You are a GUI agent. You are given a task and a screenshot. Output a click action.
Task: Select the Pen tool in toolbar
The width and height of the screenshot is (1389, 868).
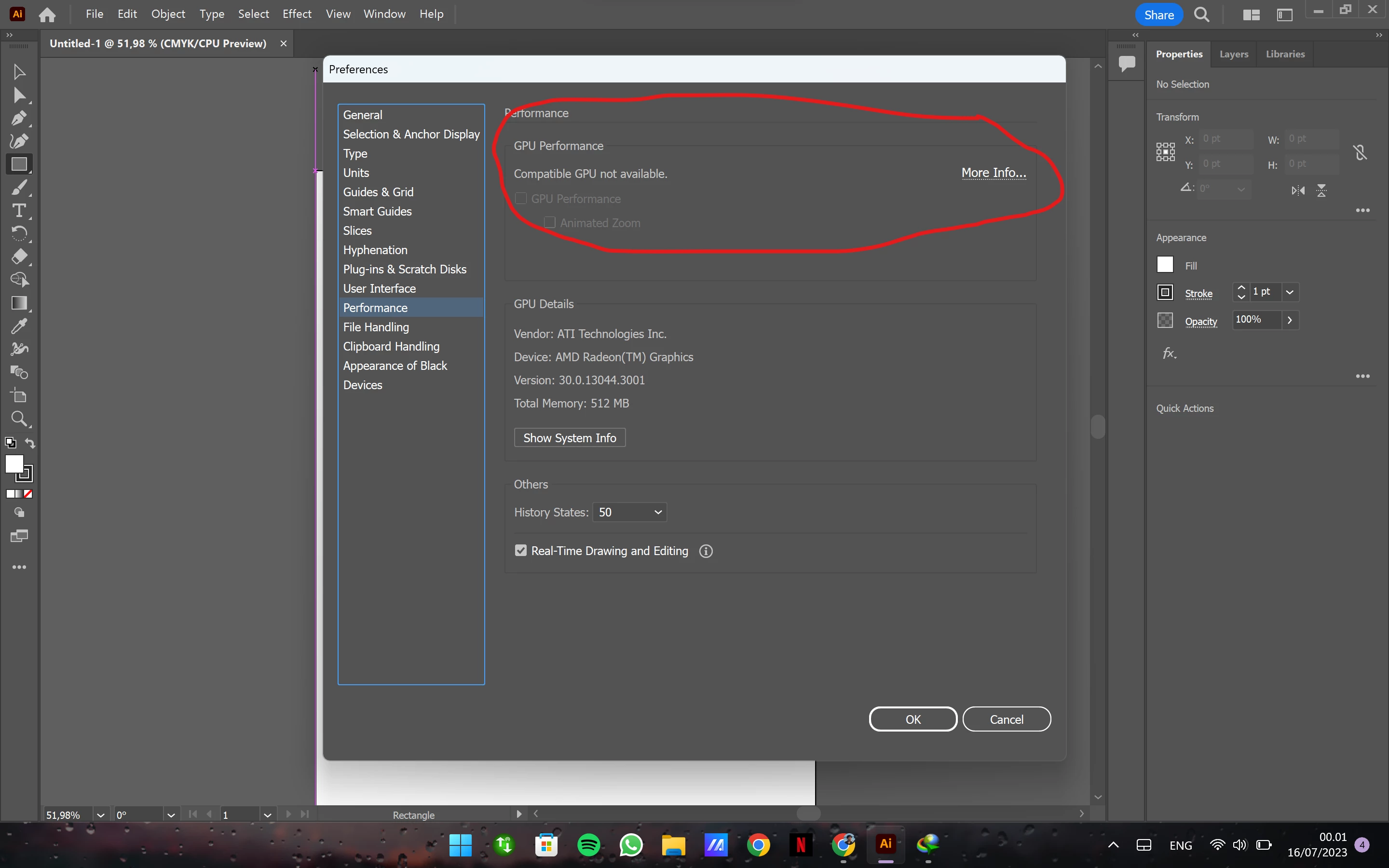pyautogui.click(x=19, y=118)
